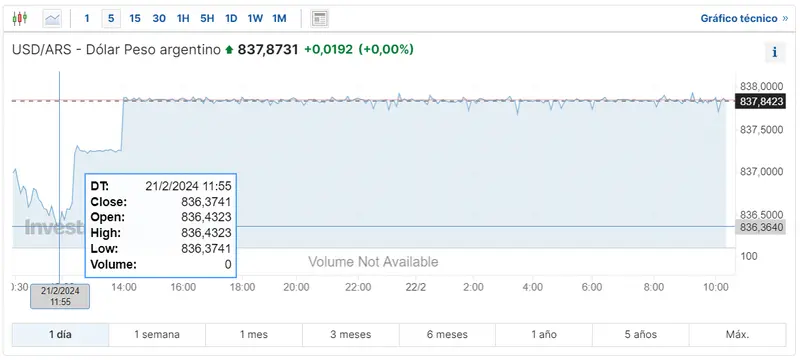Select the 1 semana range tab
This screenshot has width=800, height=360.
[x=157, y=335]
